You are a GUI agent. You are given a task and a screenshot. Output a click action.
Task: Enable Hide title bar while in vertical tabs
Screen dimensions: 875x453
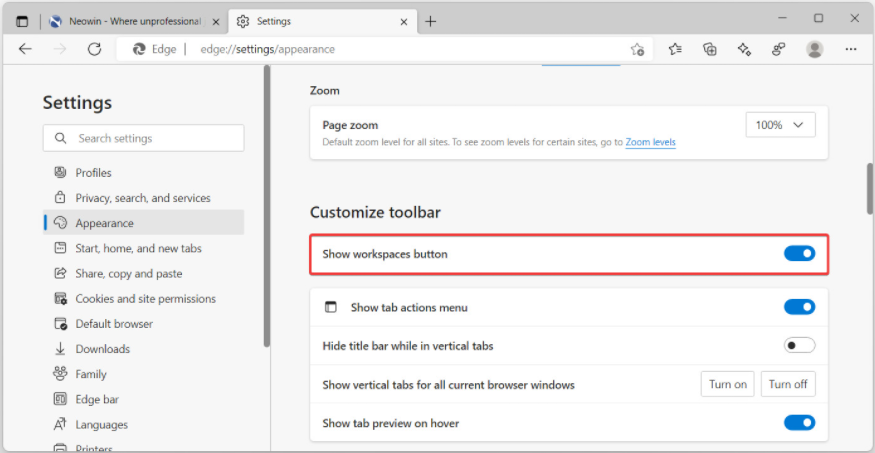tap(799, 345)
